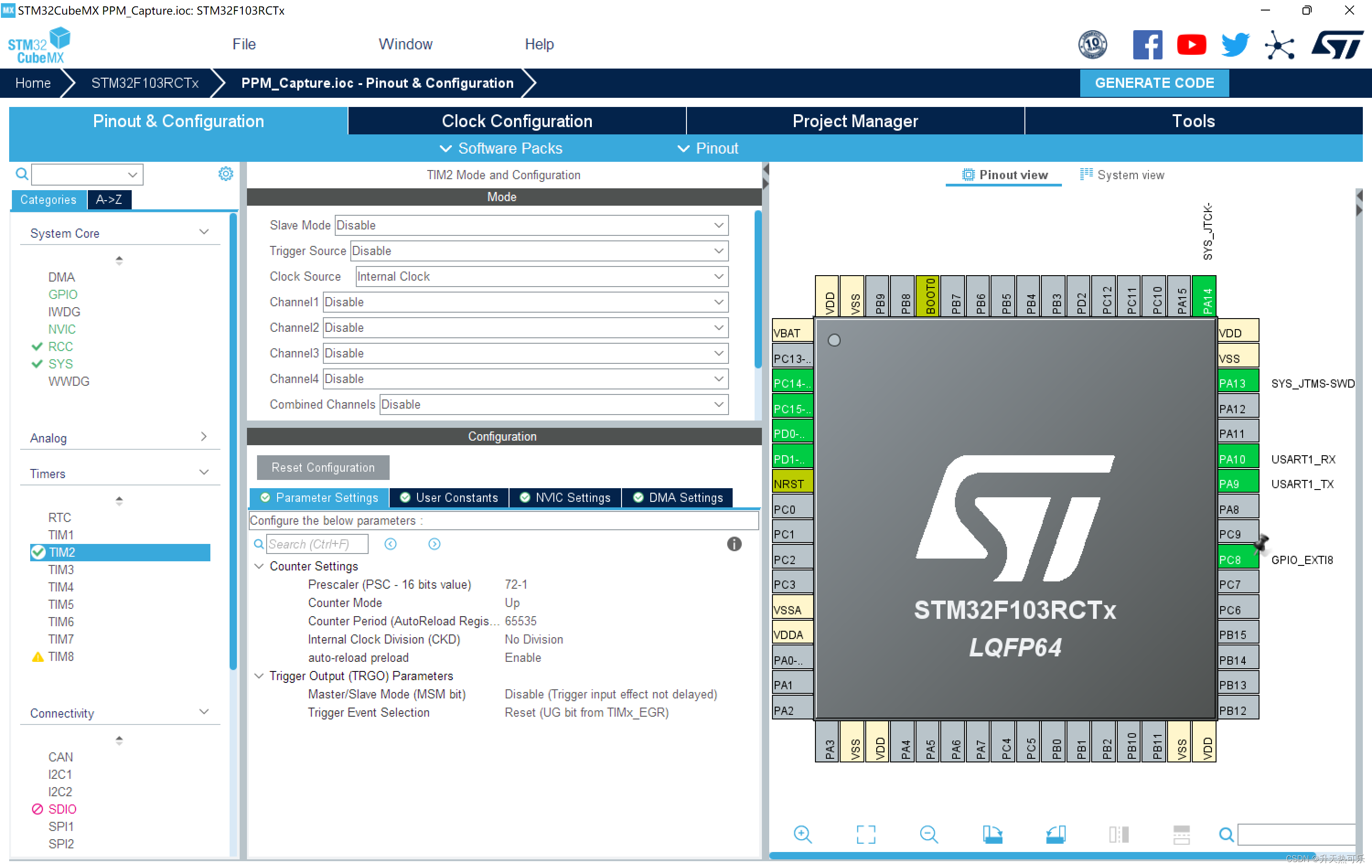The image size is (1372, 868).
Task: Open the Channel1 mode dropdown
Action: pos(525,302)
